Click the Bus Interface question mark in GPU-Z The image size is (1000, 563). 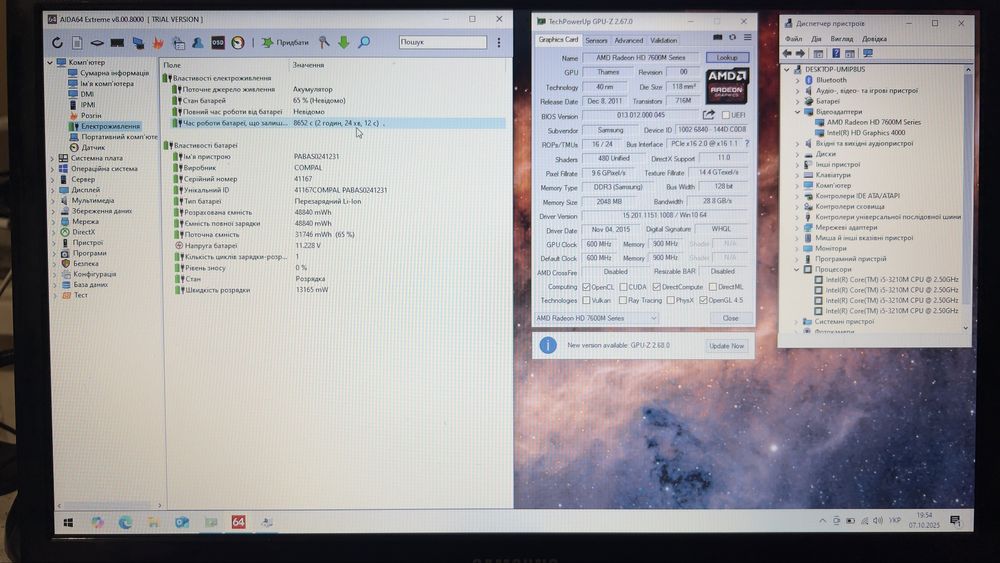pyautogui.click(x=747, y=143)
